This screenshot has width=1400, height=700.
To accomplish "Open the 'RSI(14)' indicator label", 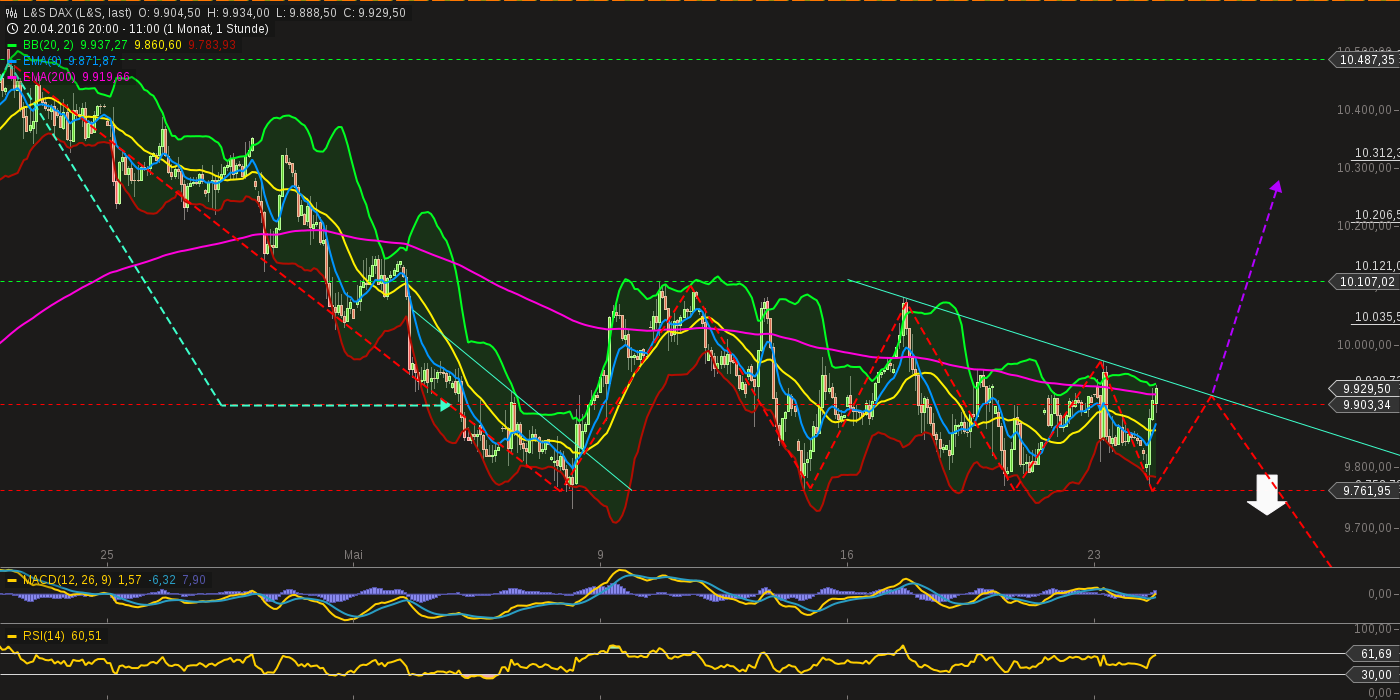I will pyautogui.click(x=44, y=636).
